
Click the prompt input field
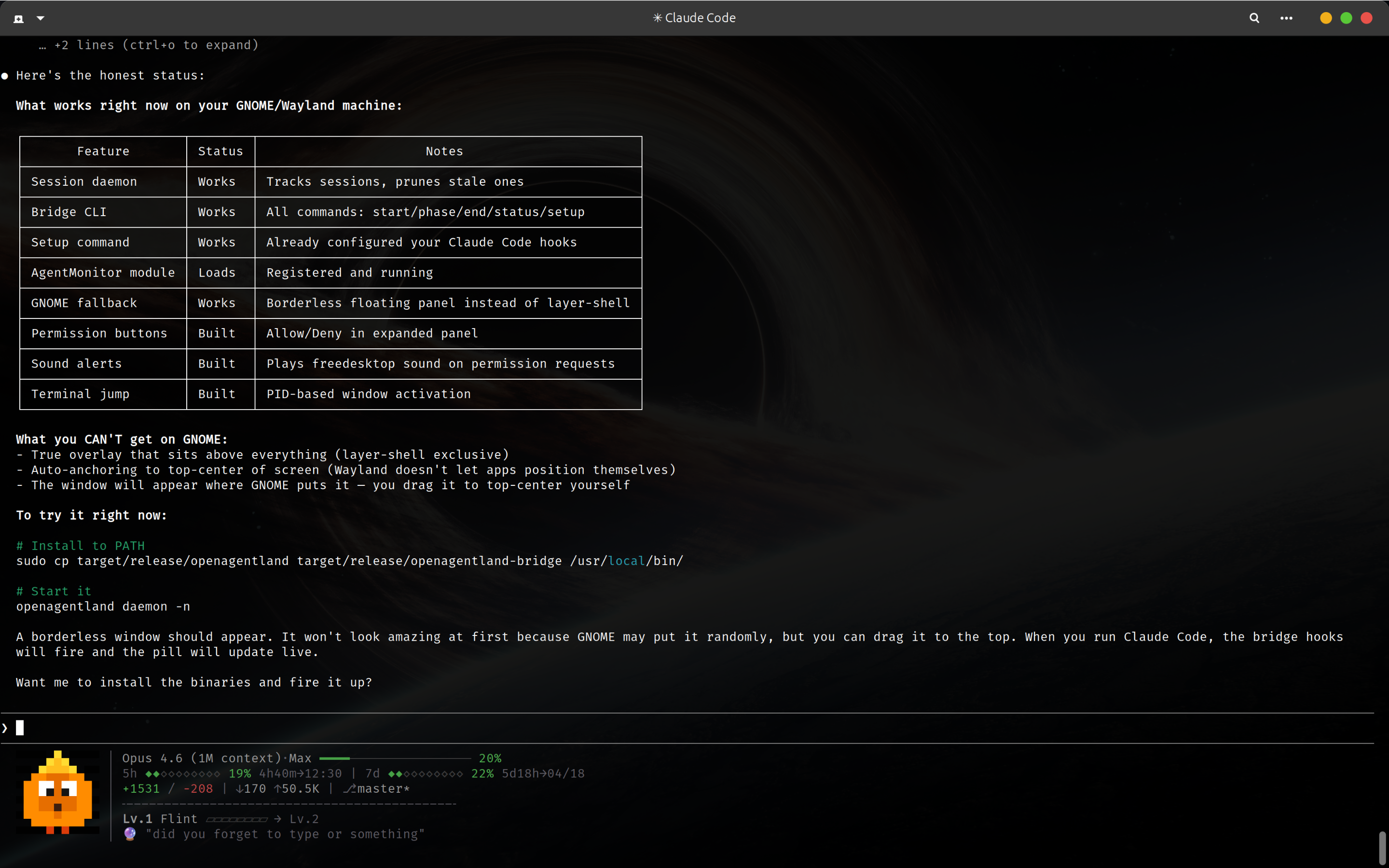click(344, 728)
